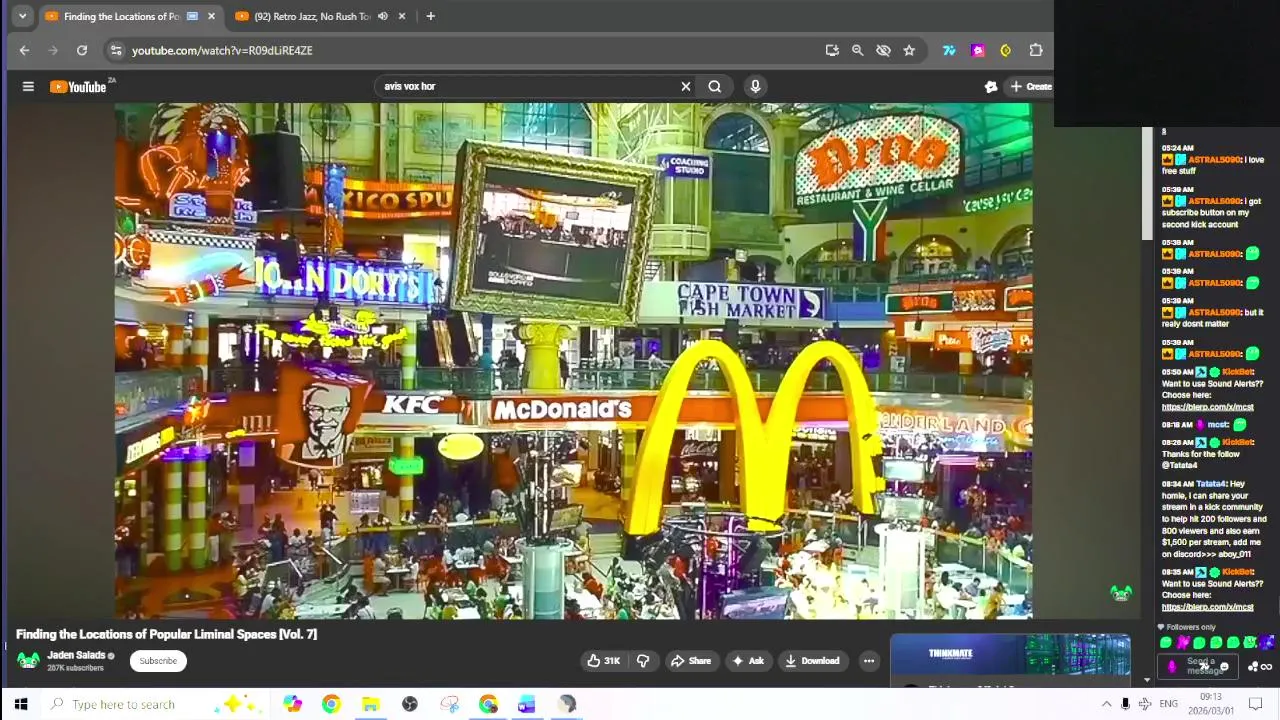
Task: Go to the YouTube home logo
Action: 79,87
